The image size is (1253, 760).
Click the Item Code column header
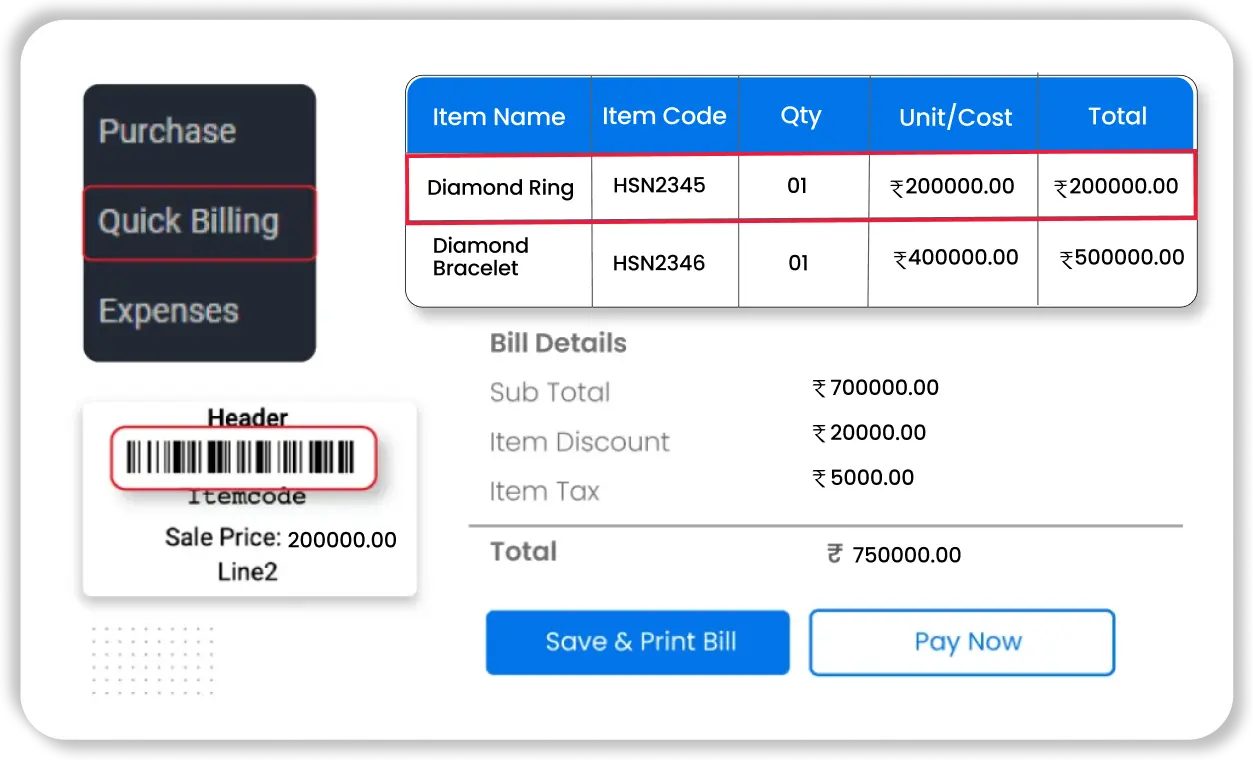[x=664, y=115]
